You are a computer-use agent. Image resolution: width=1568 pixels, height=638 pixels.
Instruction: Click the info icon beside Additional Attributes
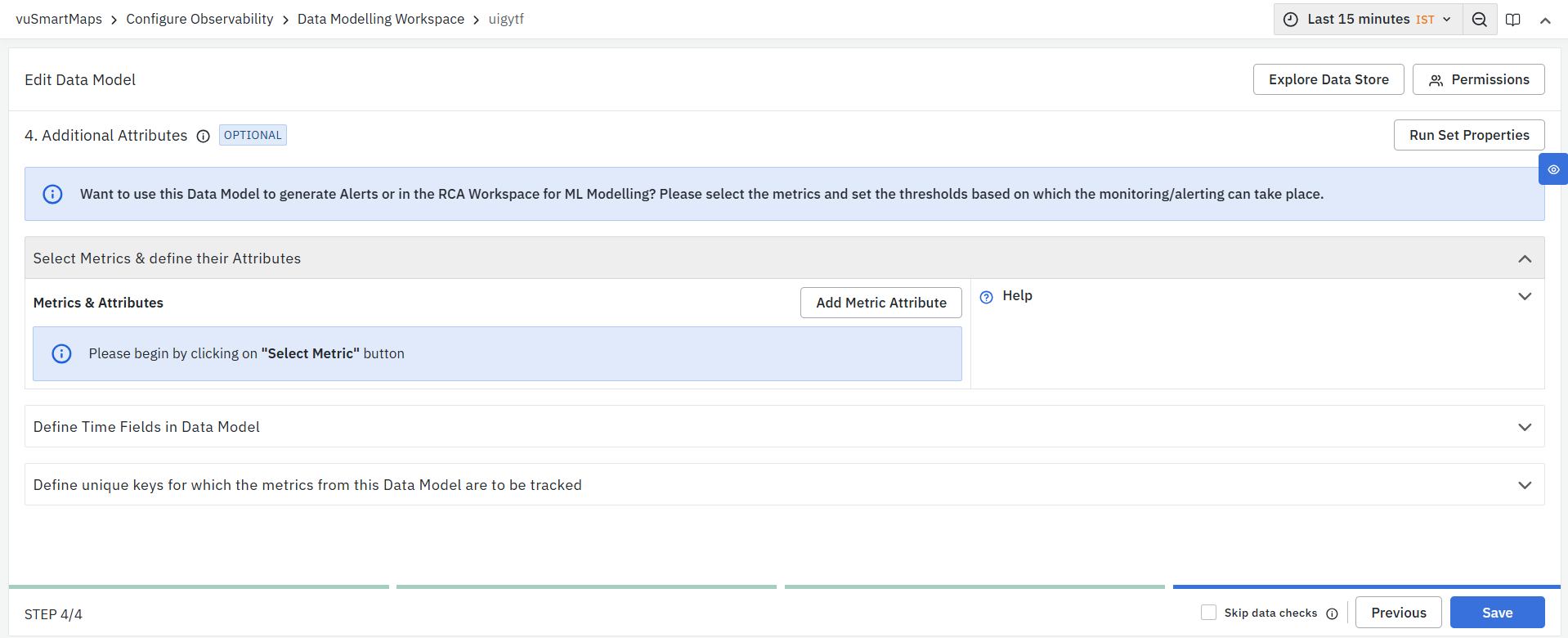tap(203, 136)
